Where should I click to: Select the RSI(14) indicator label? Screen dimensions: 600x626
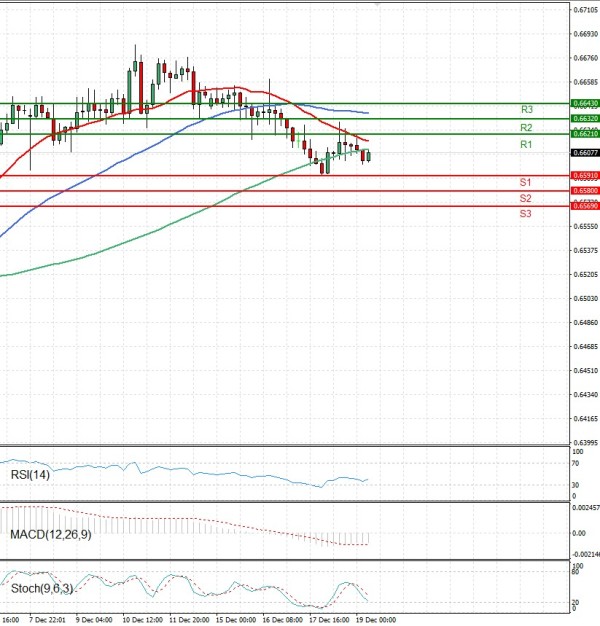click(30, 474)
